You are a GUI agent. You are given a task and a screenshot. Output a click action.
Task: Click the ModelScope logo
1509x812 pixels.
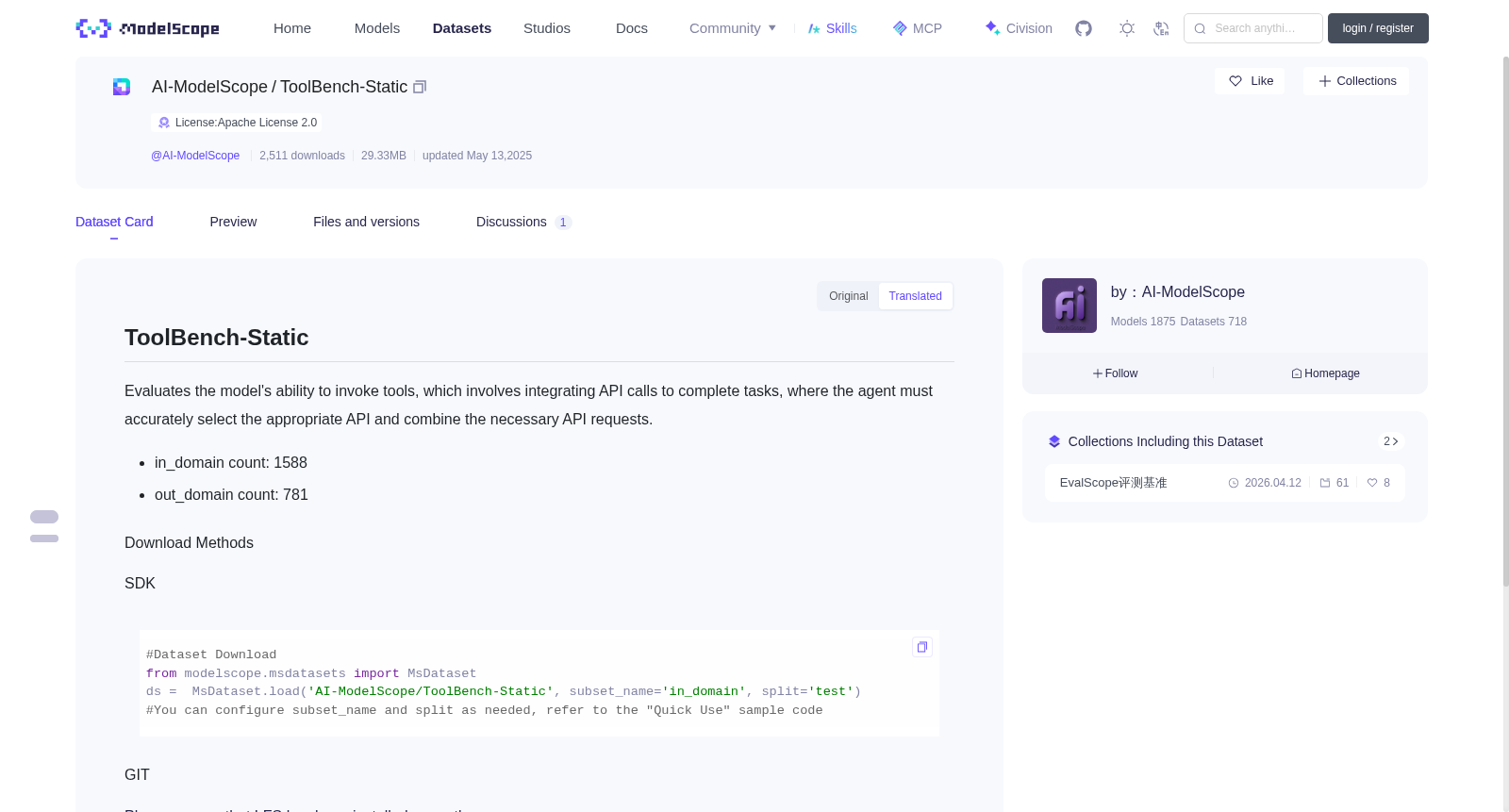click(x=147, y=28)
